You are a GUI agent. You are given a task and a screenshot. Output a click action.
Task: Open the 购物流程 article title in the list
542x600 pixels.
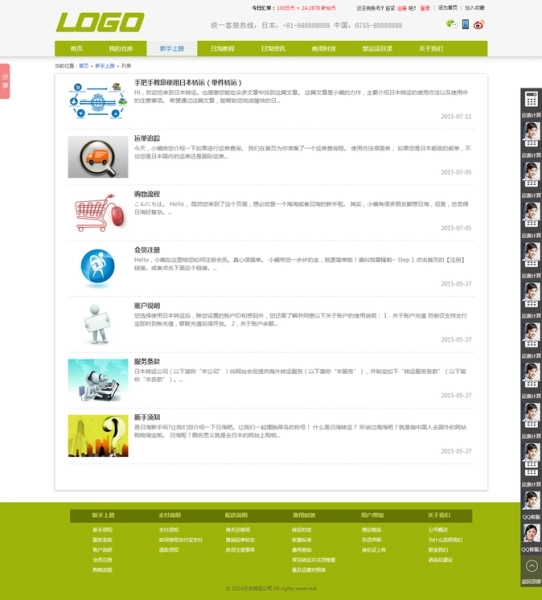(x=147, y=194)
